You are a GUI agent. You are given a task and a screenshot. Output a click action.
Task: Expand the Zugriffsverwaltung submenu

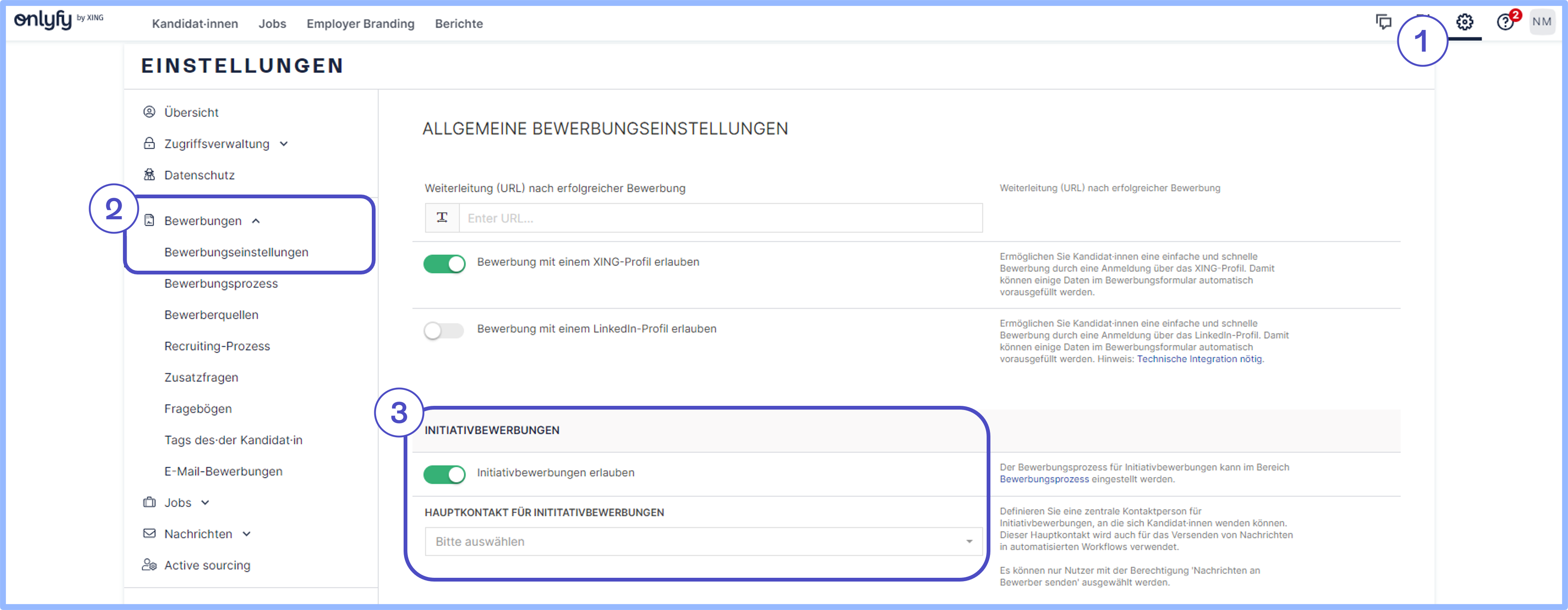click(284, 144)
